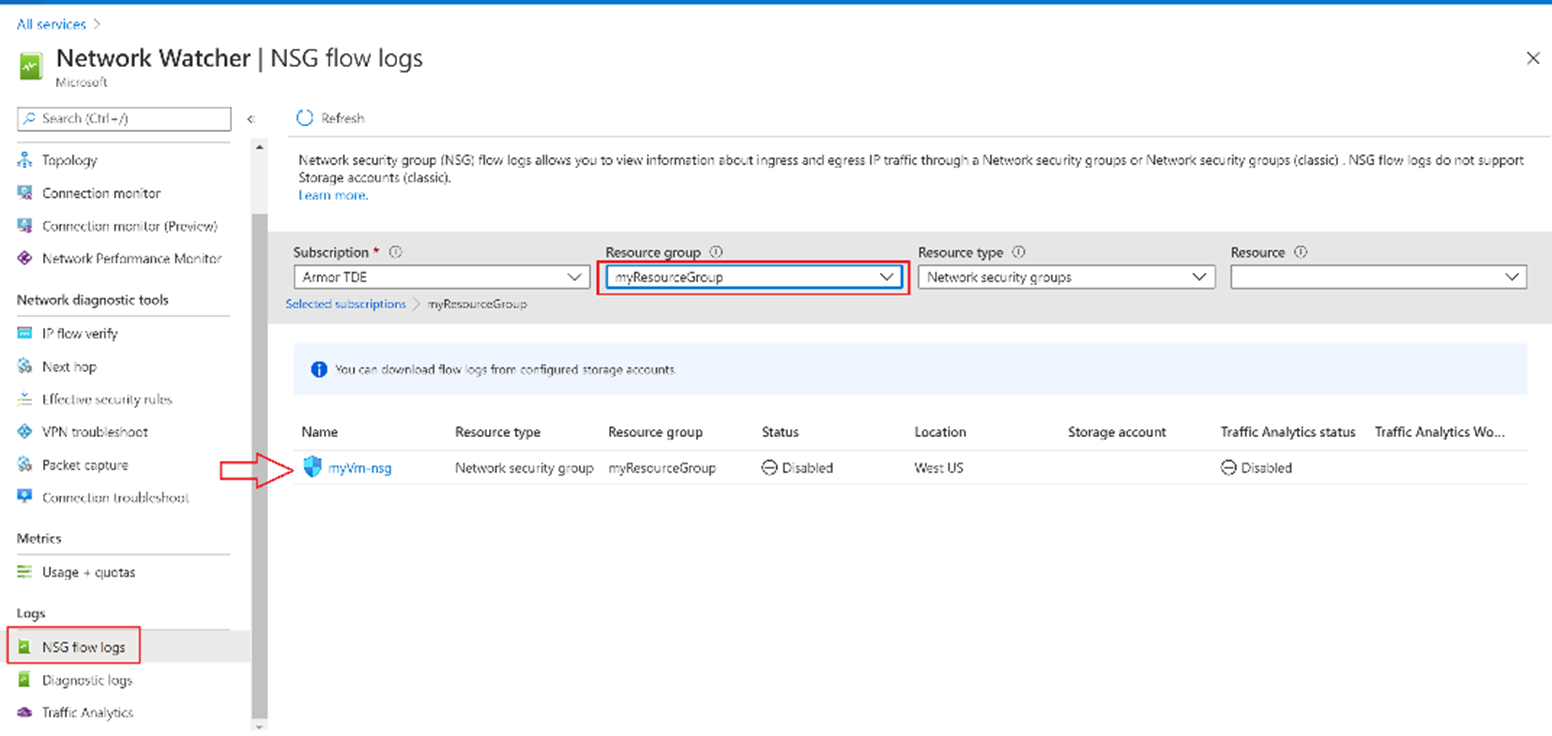
Task: Click the Subscription info icon
Action: (x=395, y=253)
